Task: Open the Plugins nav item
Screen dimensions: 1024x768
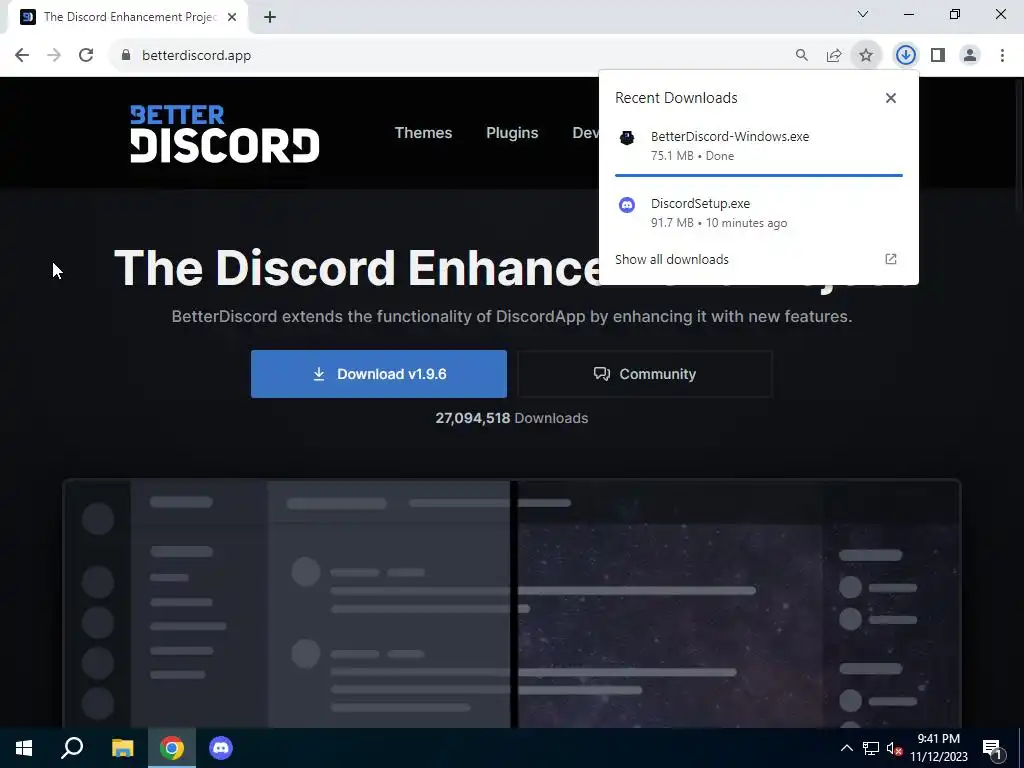Action: (x=512, y=133)
